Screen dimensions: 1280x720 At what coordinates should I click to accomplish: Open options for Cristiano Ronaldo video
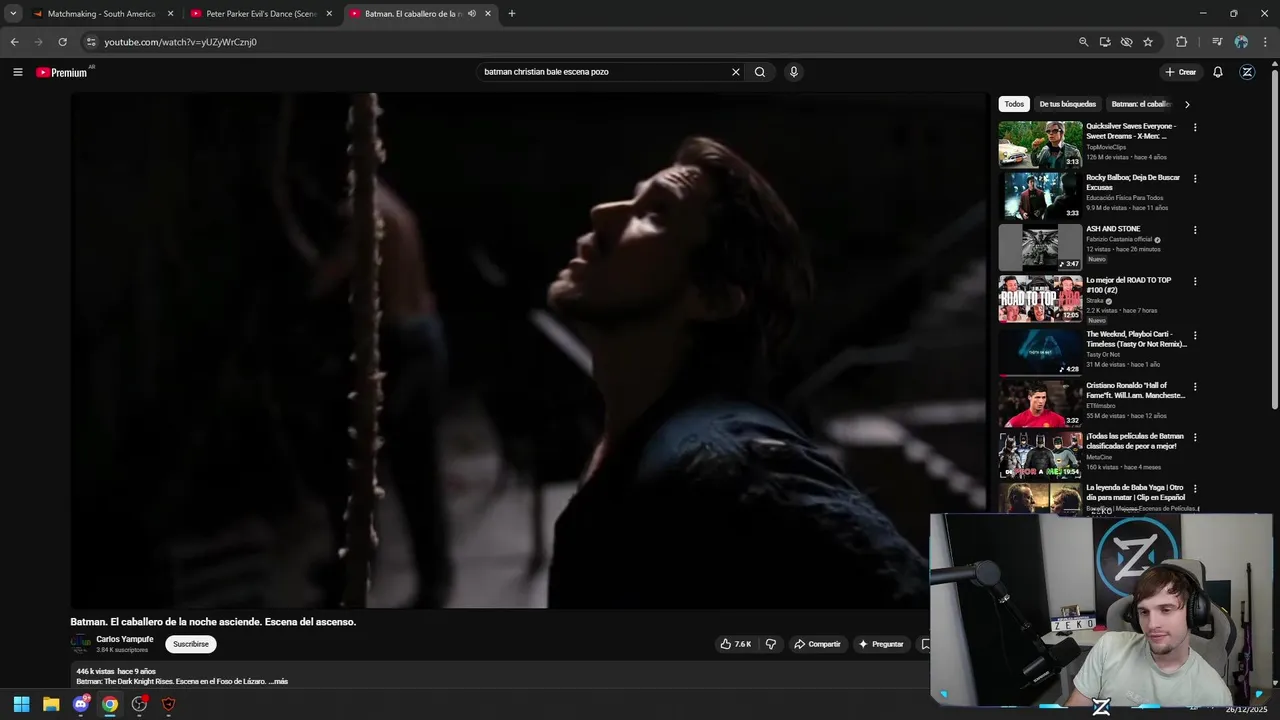tap(1195, 386)
